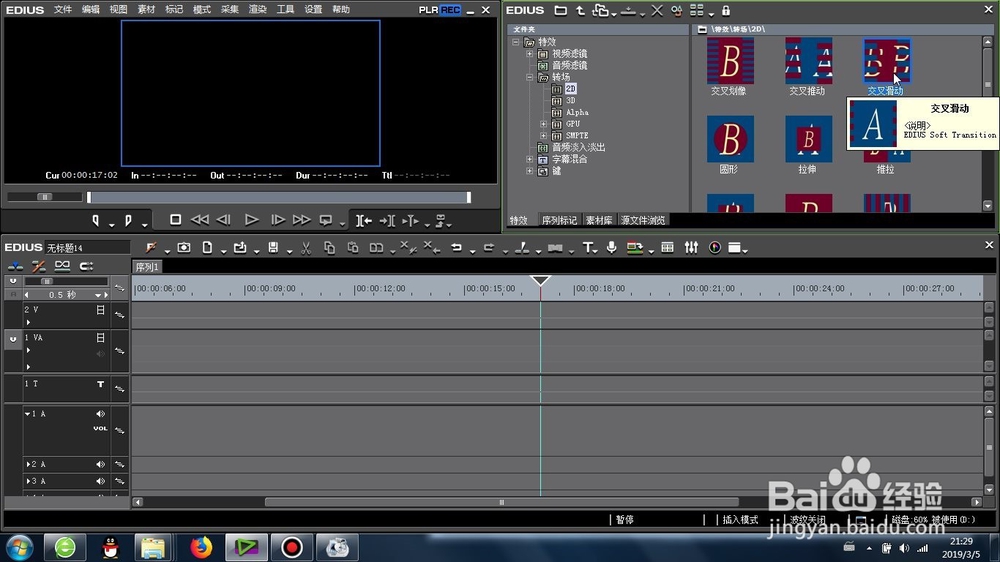Viewport: 1000px width, 562px height.
Task: Click the loop playback icon
Action: coord(326,220)
